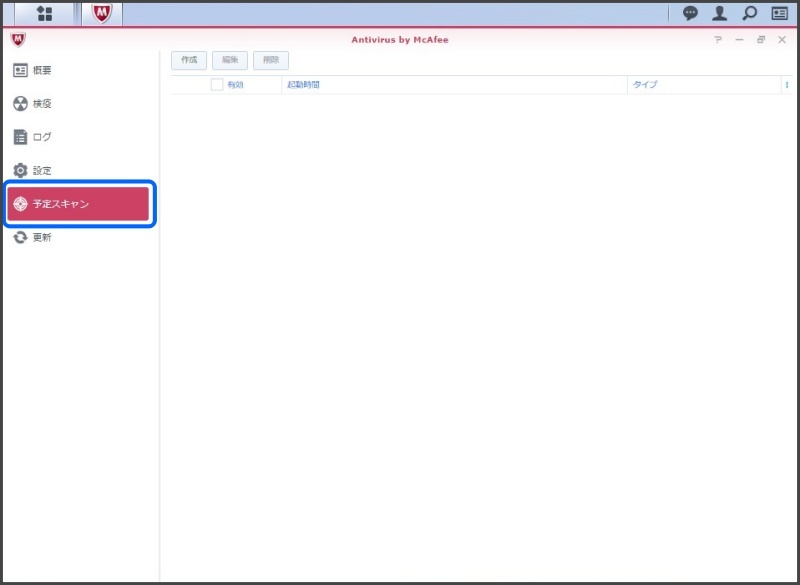
Task: Toggle the 有効 header checkbox
Action: [x=217, y=84]
